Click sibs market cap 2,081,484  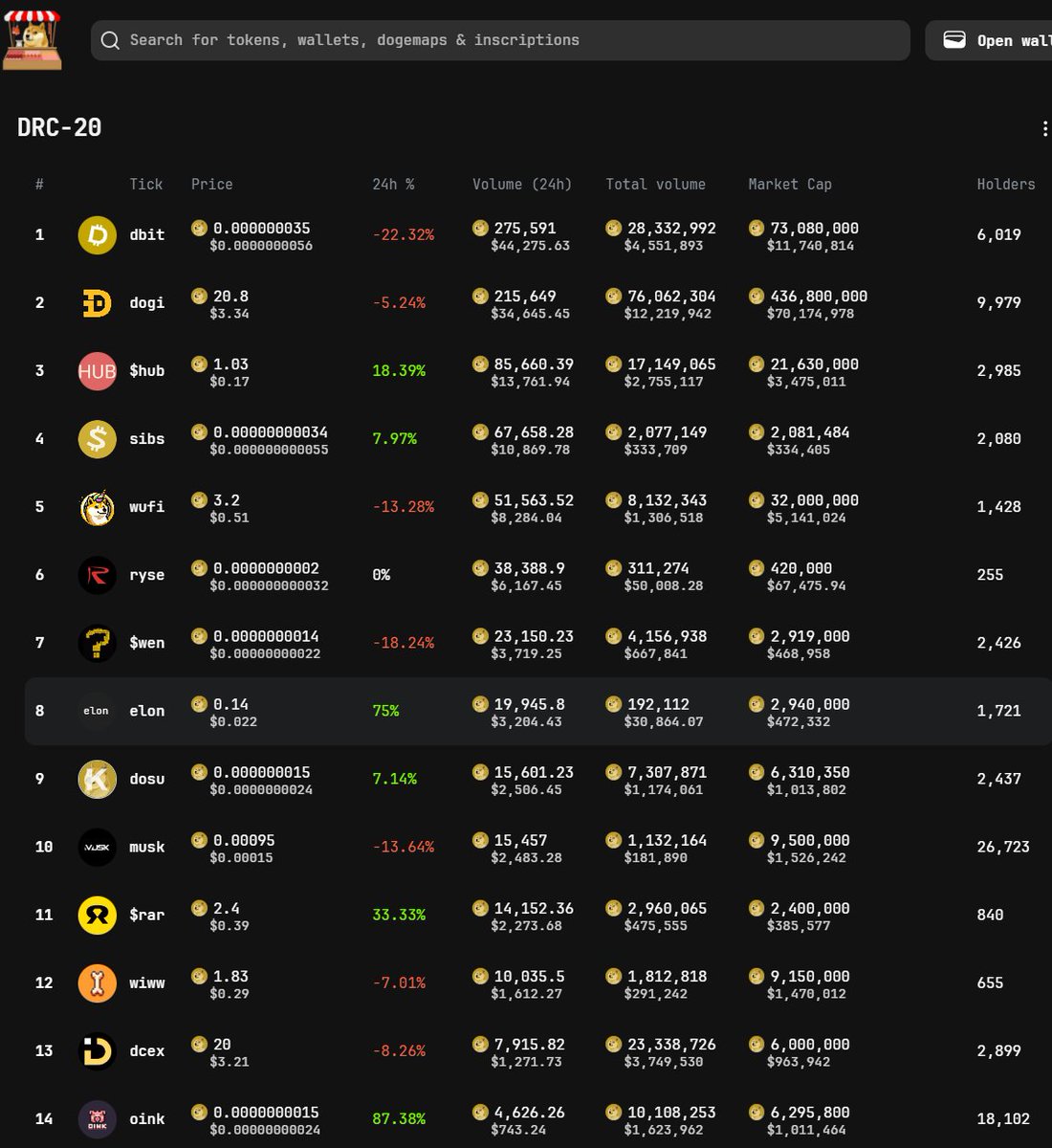[810, 433]
